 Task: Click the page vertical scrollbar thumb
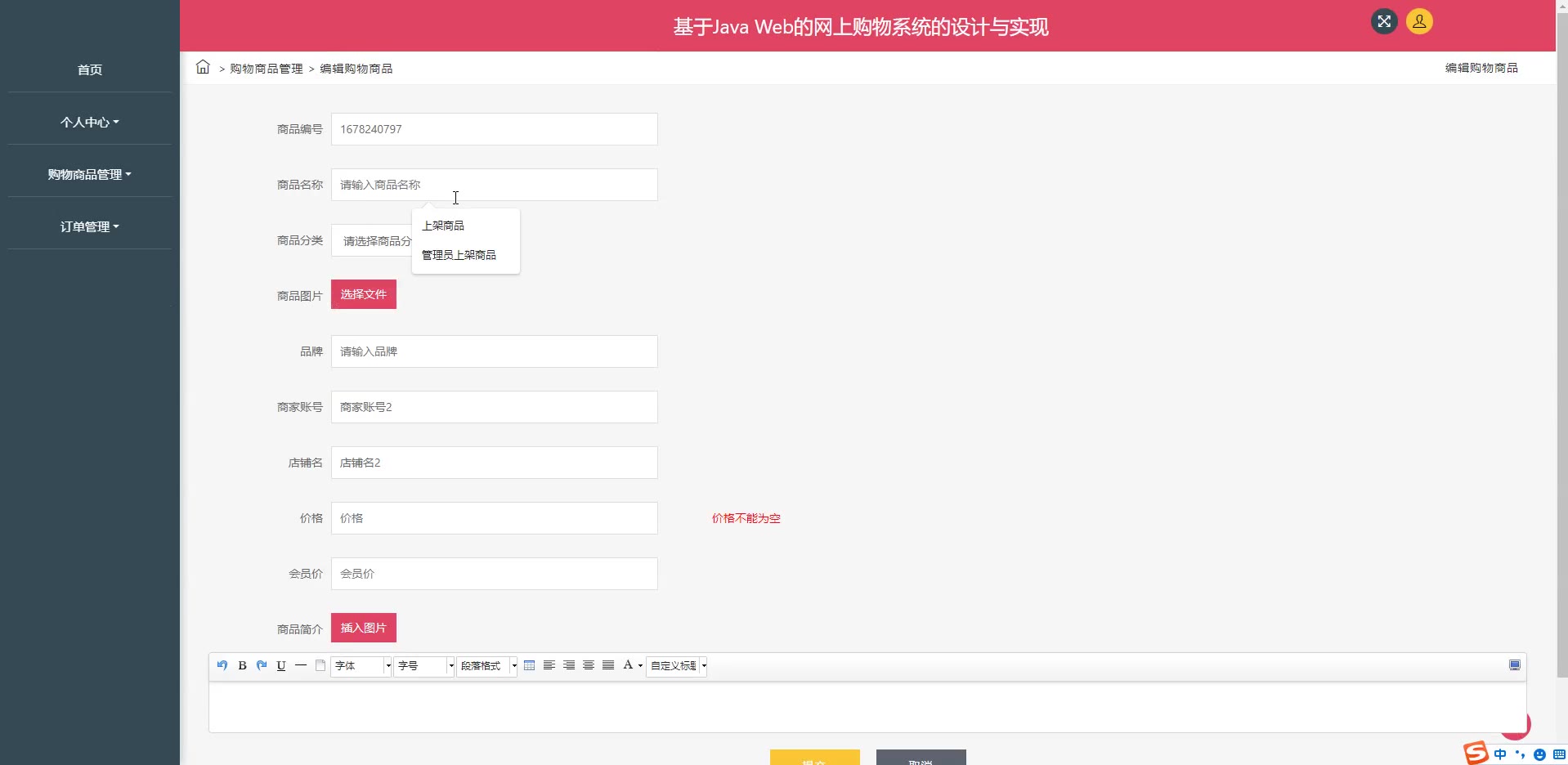(1561, 343)
